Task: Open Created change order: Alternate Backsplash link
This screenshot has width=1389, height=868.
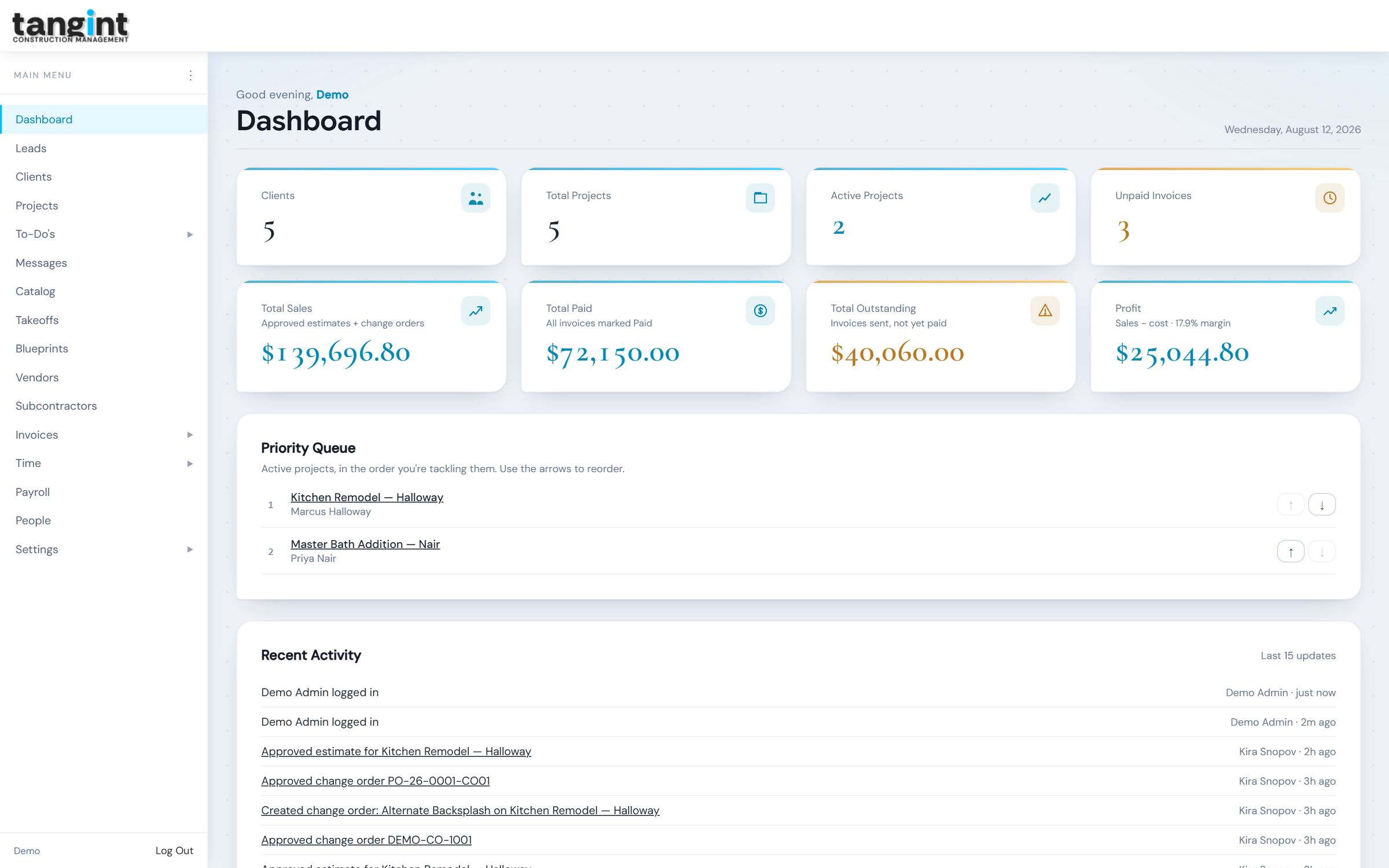Action: click(460, 810)
